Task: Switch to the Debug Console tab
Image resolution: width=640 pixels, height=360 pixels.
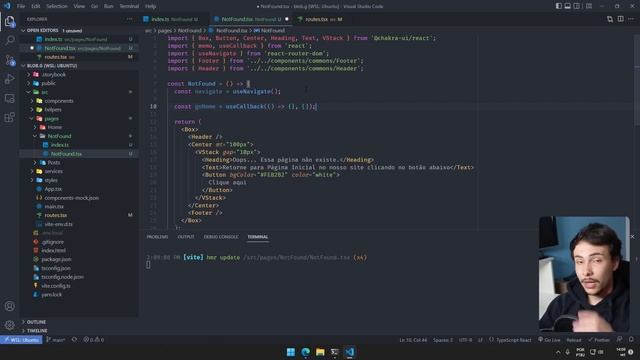Action: click(x=221, y=237)
